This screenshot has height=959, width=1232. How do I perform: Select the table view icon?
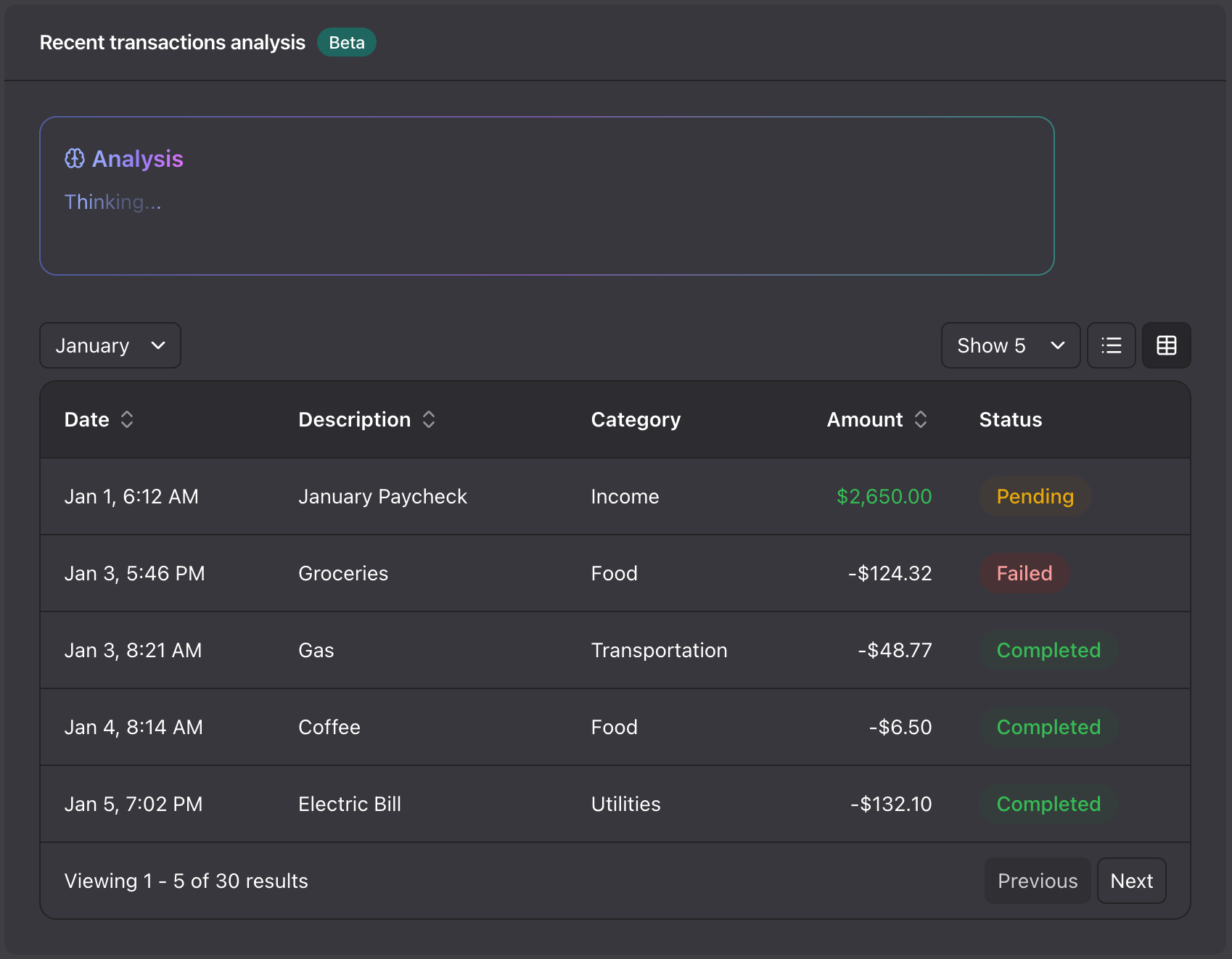(1166, 345)
